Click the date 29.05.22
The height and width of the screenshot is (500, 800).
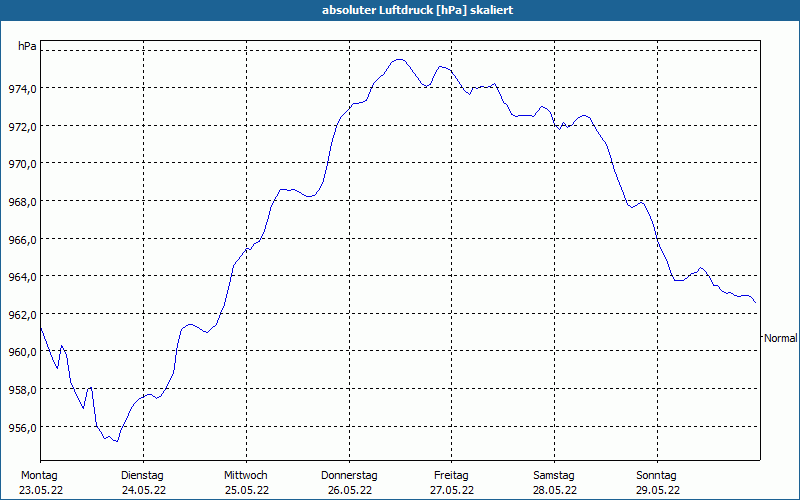click(x=658, y=490)
